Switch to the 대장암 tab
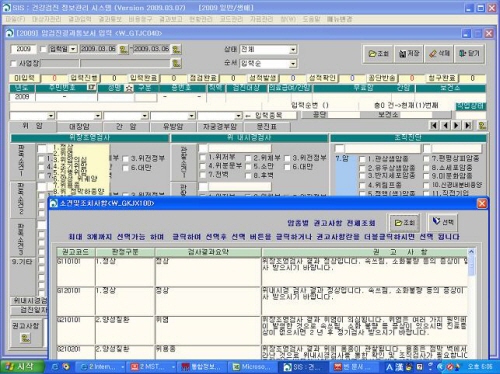The height and width of the screenshot is (374, 500). [x=79, y=127]
